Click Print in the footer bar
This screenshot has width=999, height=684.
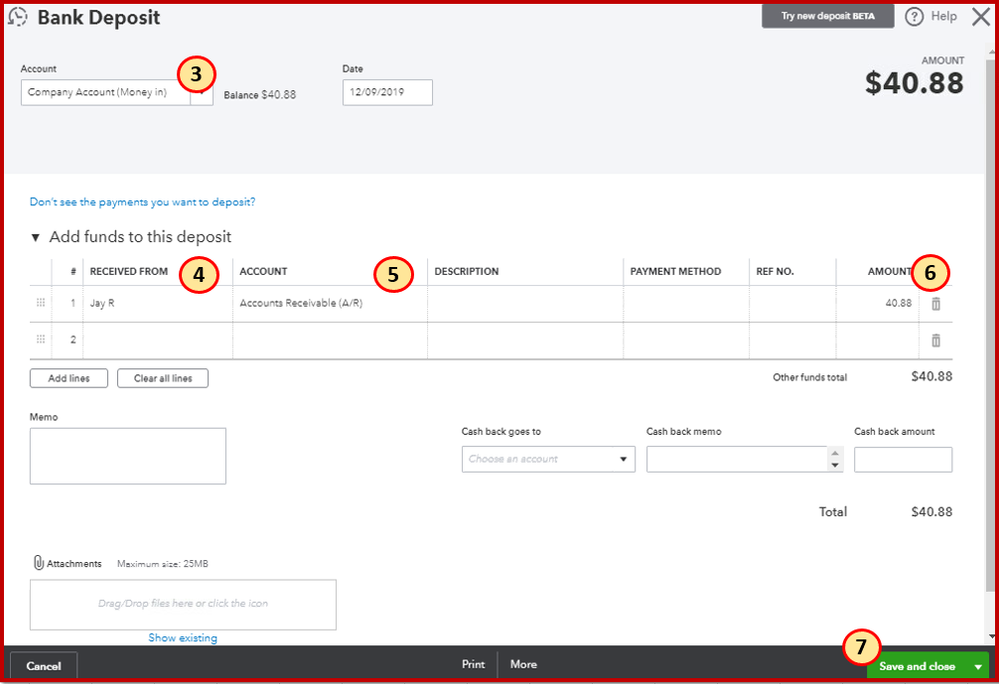(x=473, y=664)
